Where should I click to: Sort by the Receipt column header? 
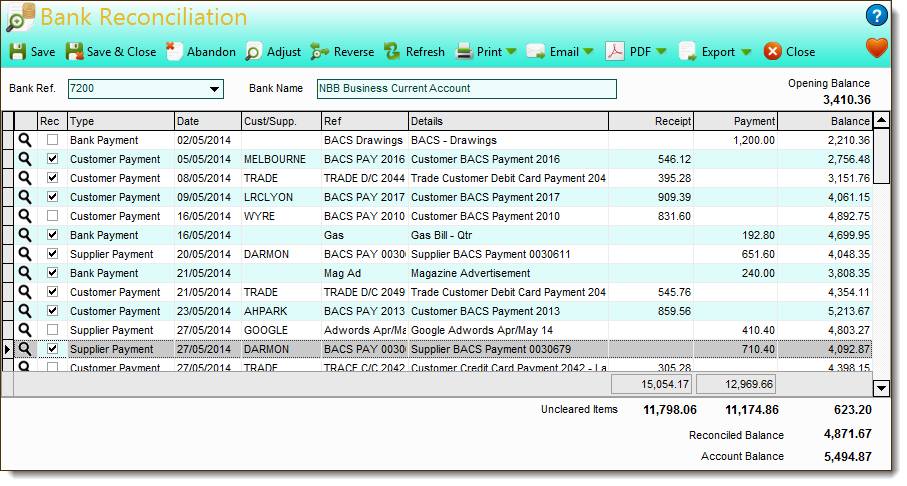point(651,121)
